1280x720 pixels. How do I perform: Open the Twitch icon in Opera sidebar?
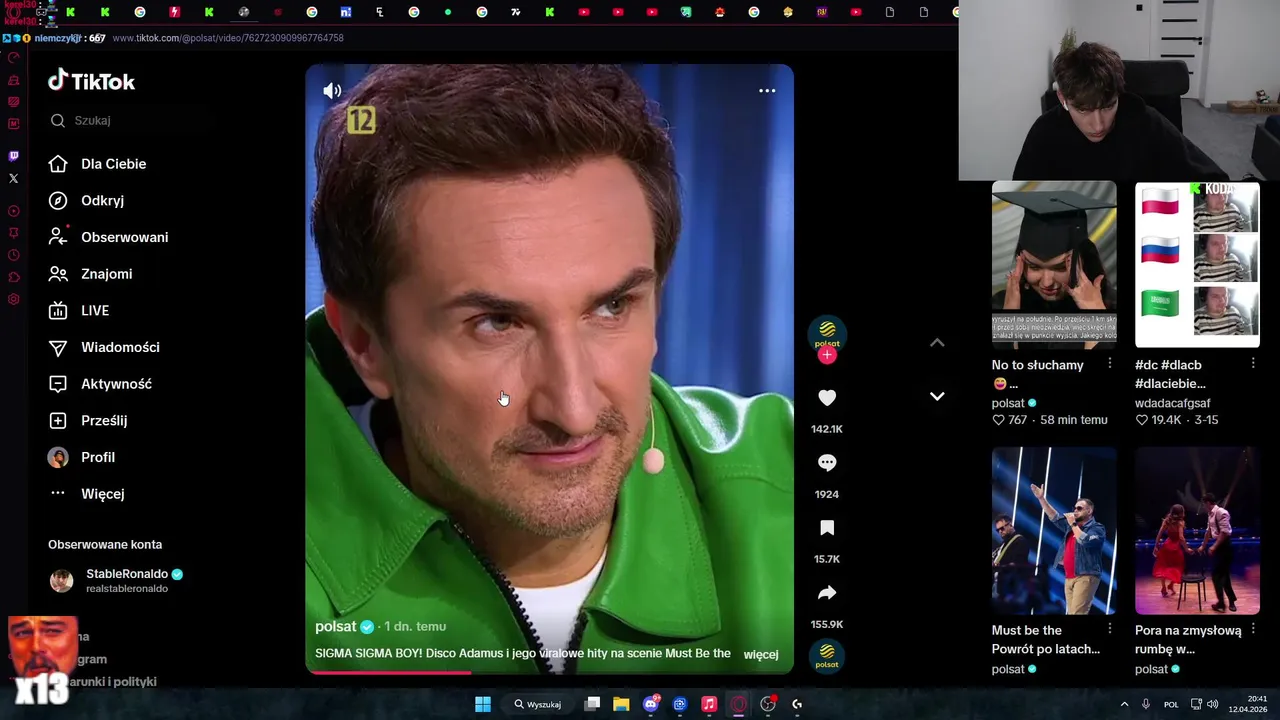pyautogui.click(x=13, y=156)
